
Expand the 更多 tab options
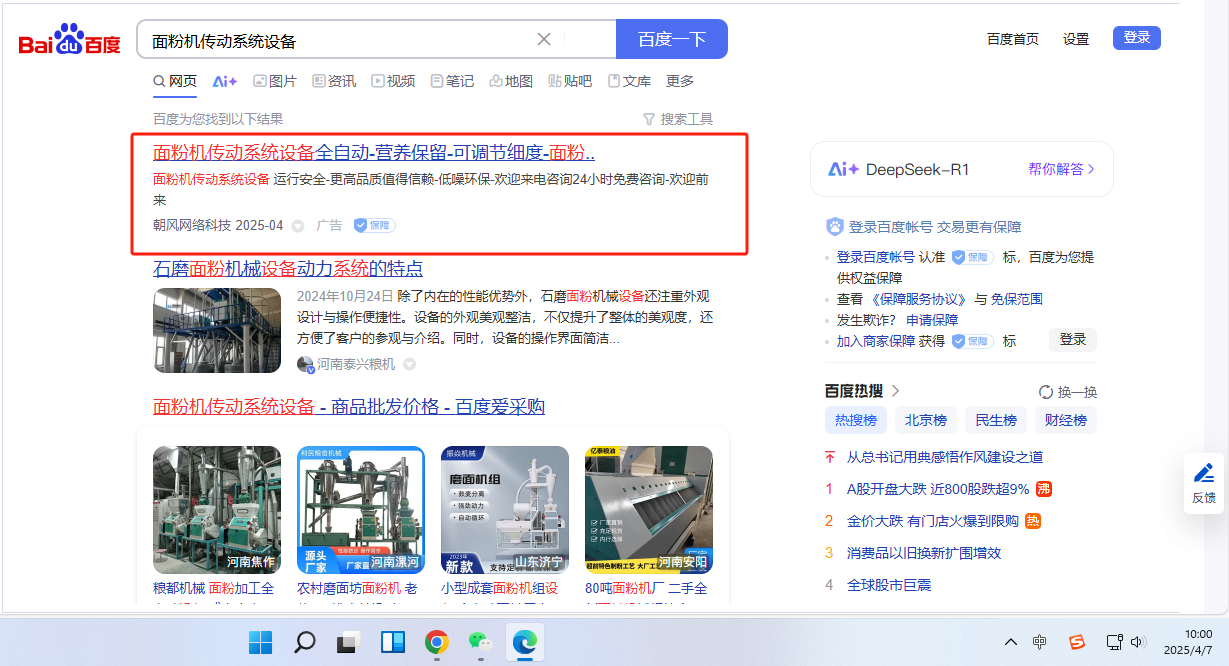pos(680,81)
